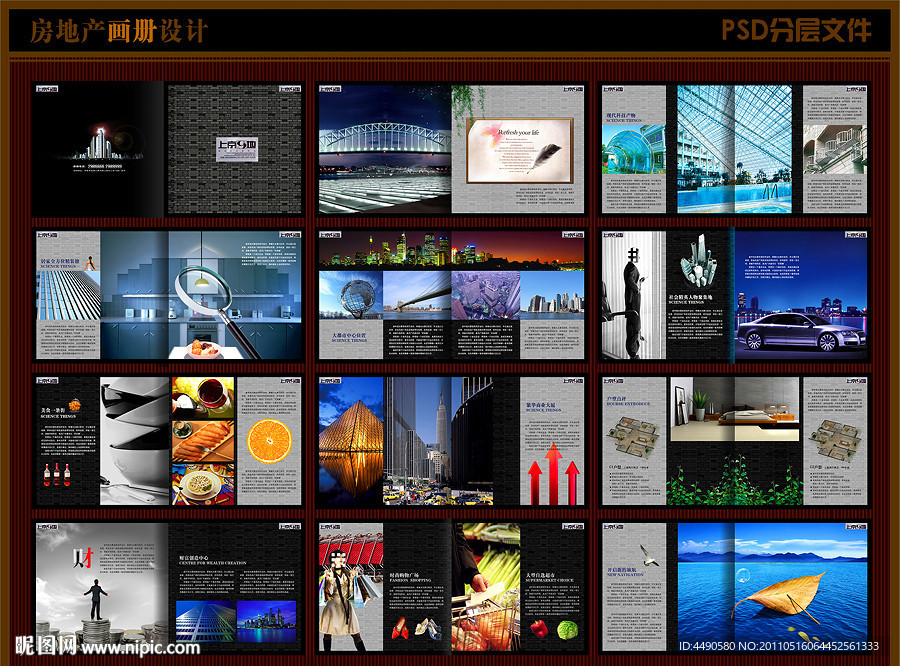
Task: Click the HOURSE INTRODUCE heading text
Action: (x=629, y=404)
